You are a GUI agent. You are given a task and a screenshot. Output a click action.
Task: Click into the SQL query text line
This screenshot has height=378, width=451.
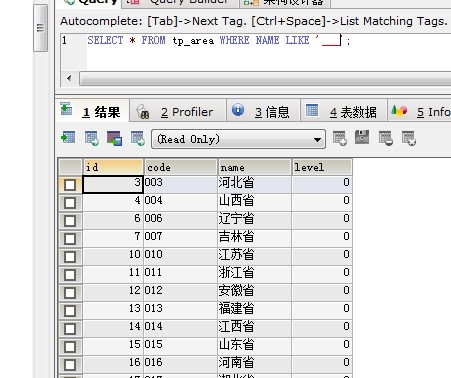[218, 41]
